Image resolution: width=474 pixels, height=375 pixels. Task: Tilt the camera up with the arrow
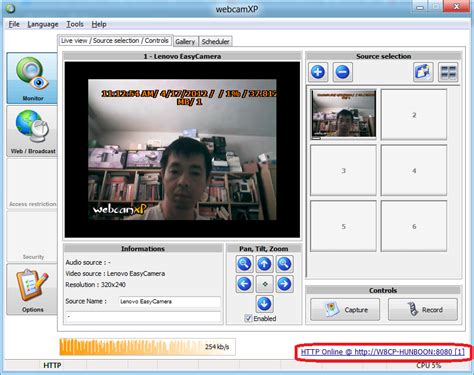264,264
